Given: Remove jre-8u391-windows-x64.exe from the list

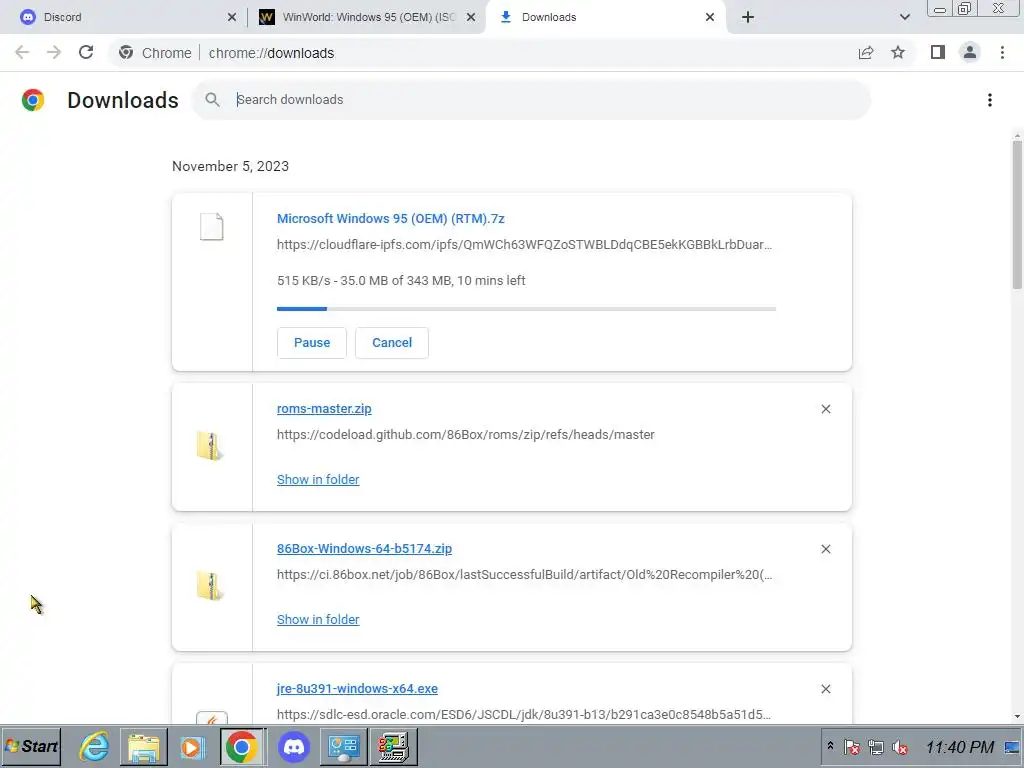Looking at the screenshot, I should coord(826,689).
